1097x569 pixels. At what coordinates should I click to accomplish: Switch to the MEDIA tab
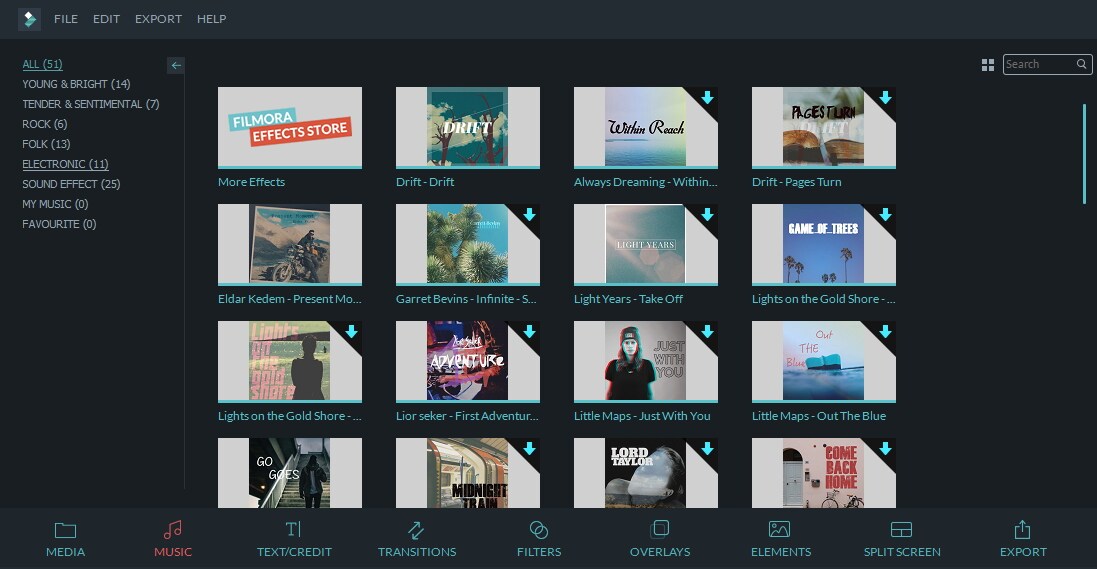click(x=65, y=539)
